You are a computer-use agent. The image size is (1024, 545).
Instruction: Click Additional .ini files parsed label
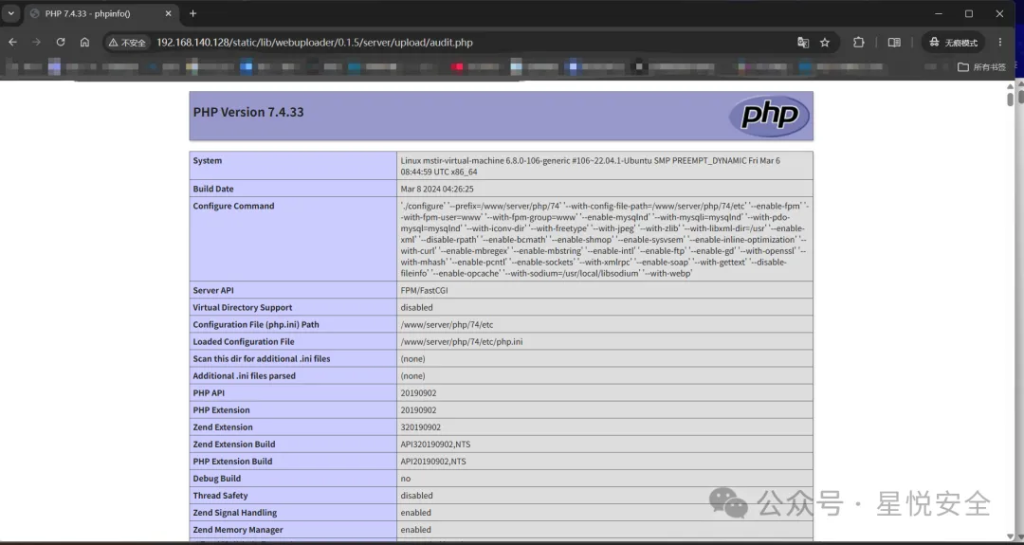(x=244, y=376)
